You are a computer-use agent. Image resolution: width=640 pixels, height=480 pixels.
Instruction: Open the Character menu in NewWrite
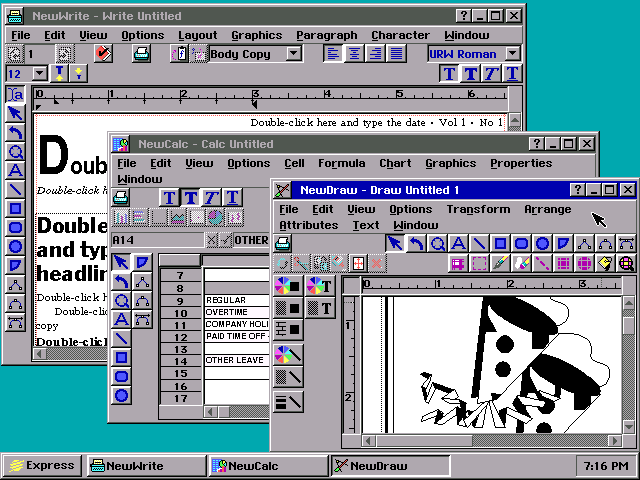point(400,36)
